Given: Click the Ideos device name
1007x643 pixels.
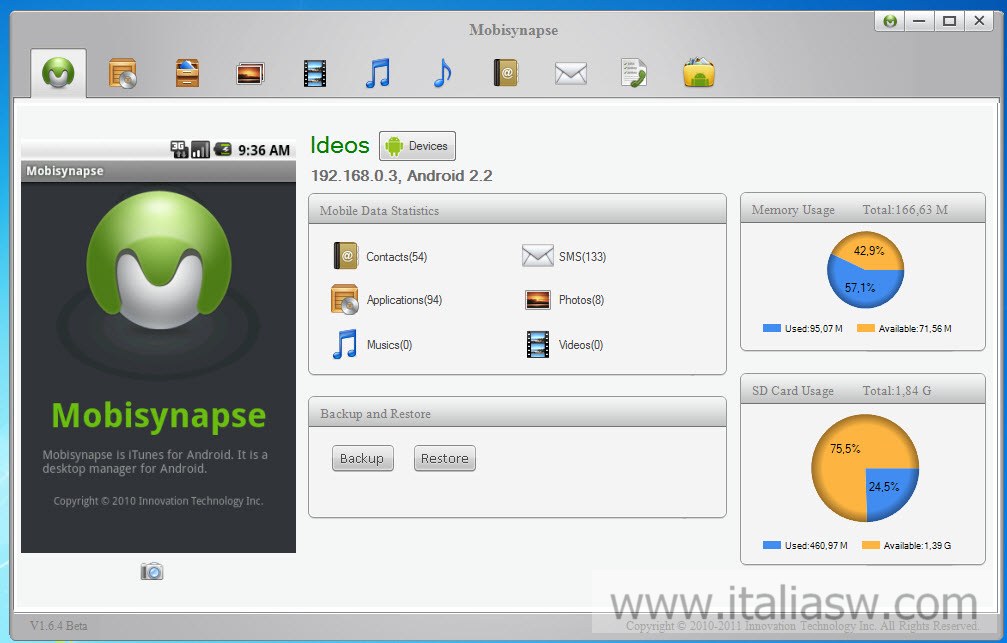Looking at the screenshot, I should point(340,146).
